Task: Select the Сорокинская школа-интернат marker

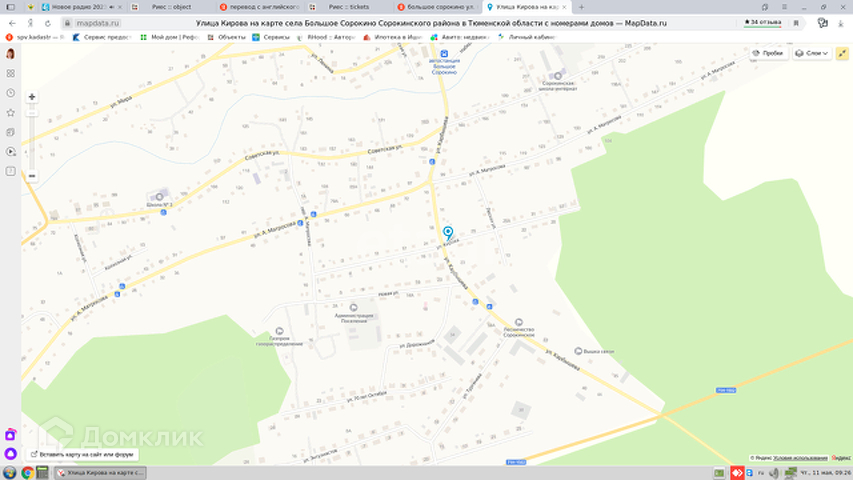Action: [558, 76]
